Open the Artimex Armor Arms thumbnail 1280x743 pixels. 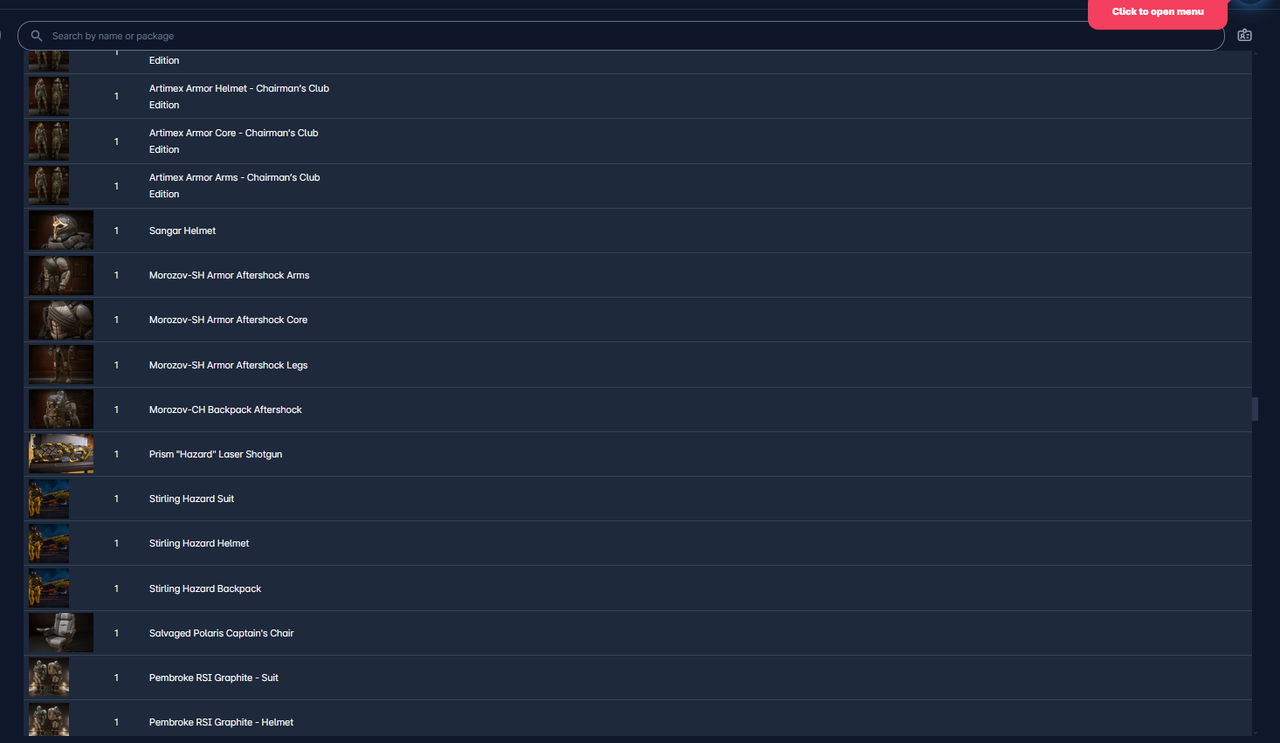coord(49,186)
